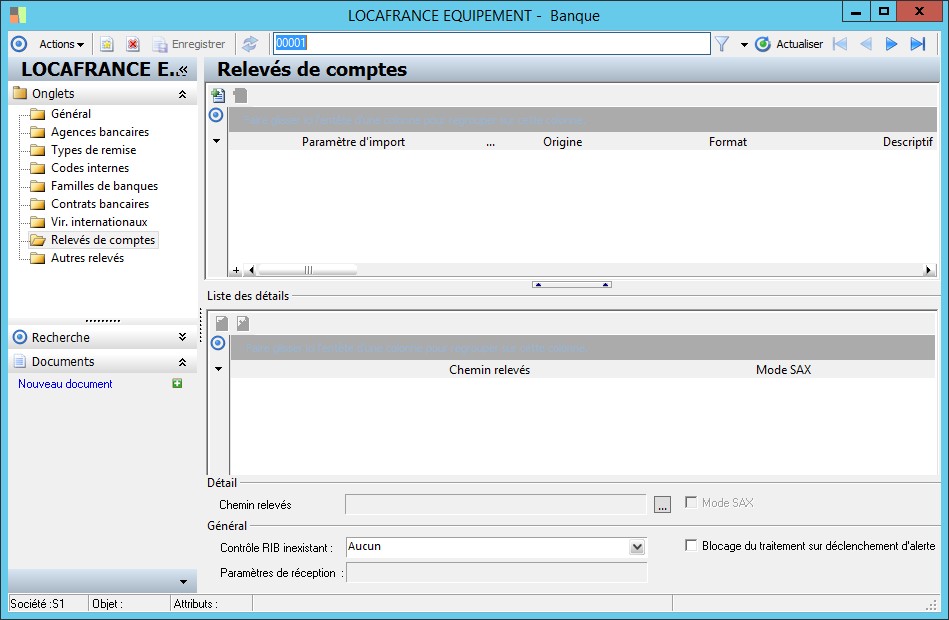This screenshot has height=620, width=949.
Task: Click the refresh arrows toolbar icon
Action: (x=249, y=44)
